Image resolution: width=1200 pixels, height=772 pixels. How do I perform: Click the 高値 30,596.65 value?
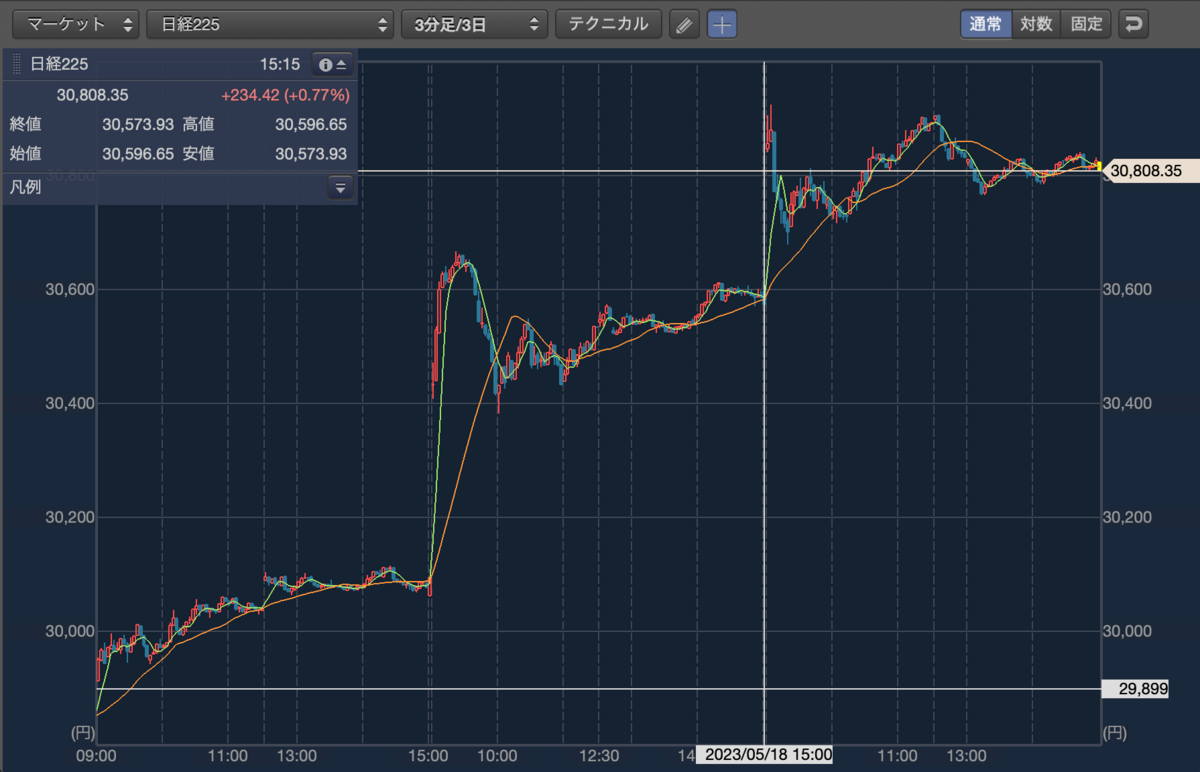pyautogui.click(x=311, y=125)
